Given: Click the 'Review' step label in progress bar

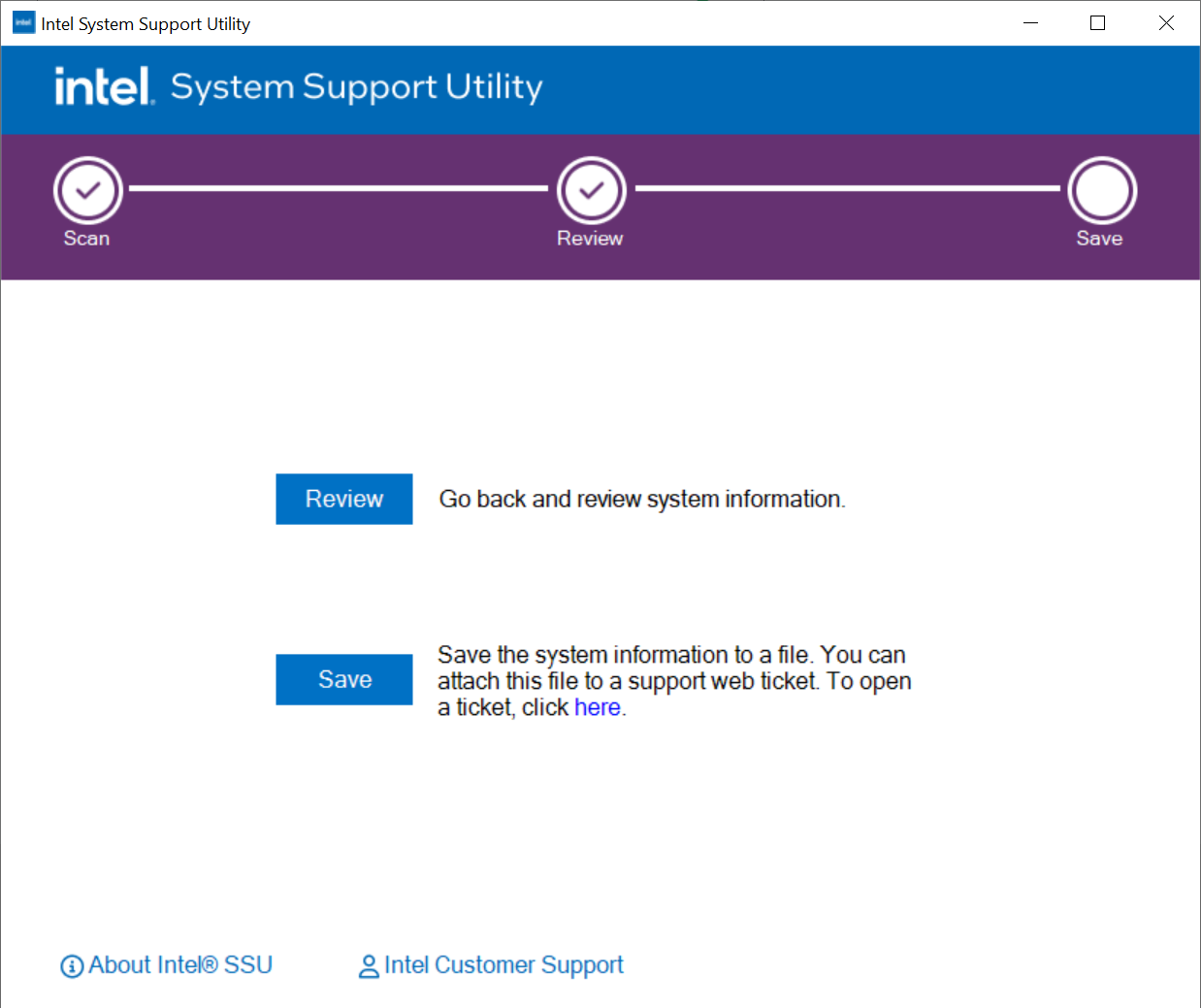Looking at the screenshot, I should coord(590,239).
